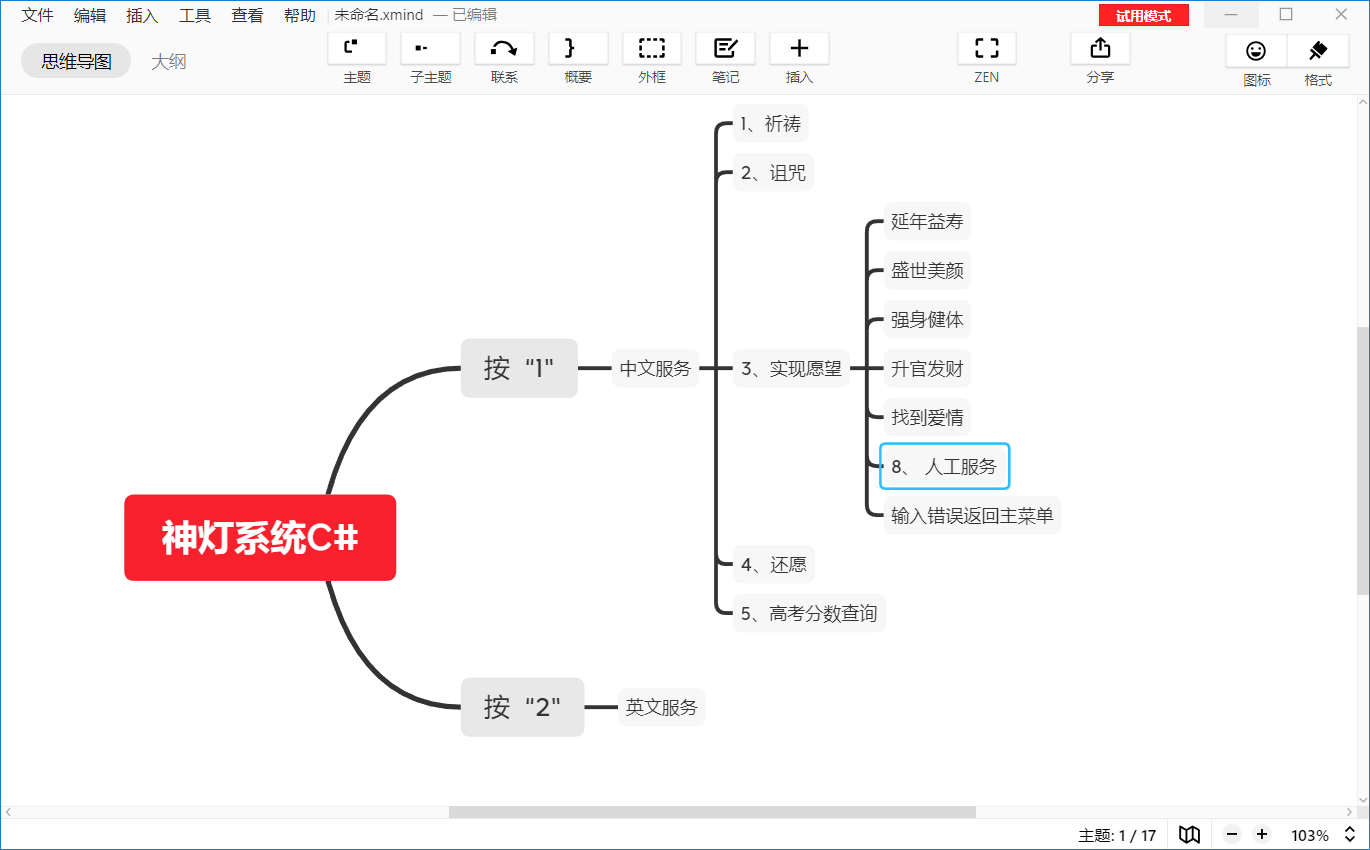The width and height of the screenshot is (1370, 850).
Task: Select central topic 神灯系统C#
Action: (260, 538)
